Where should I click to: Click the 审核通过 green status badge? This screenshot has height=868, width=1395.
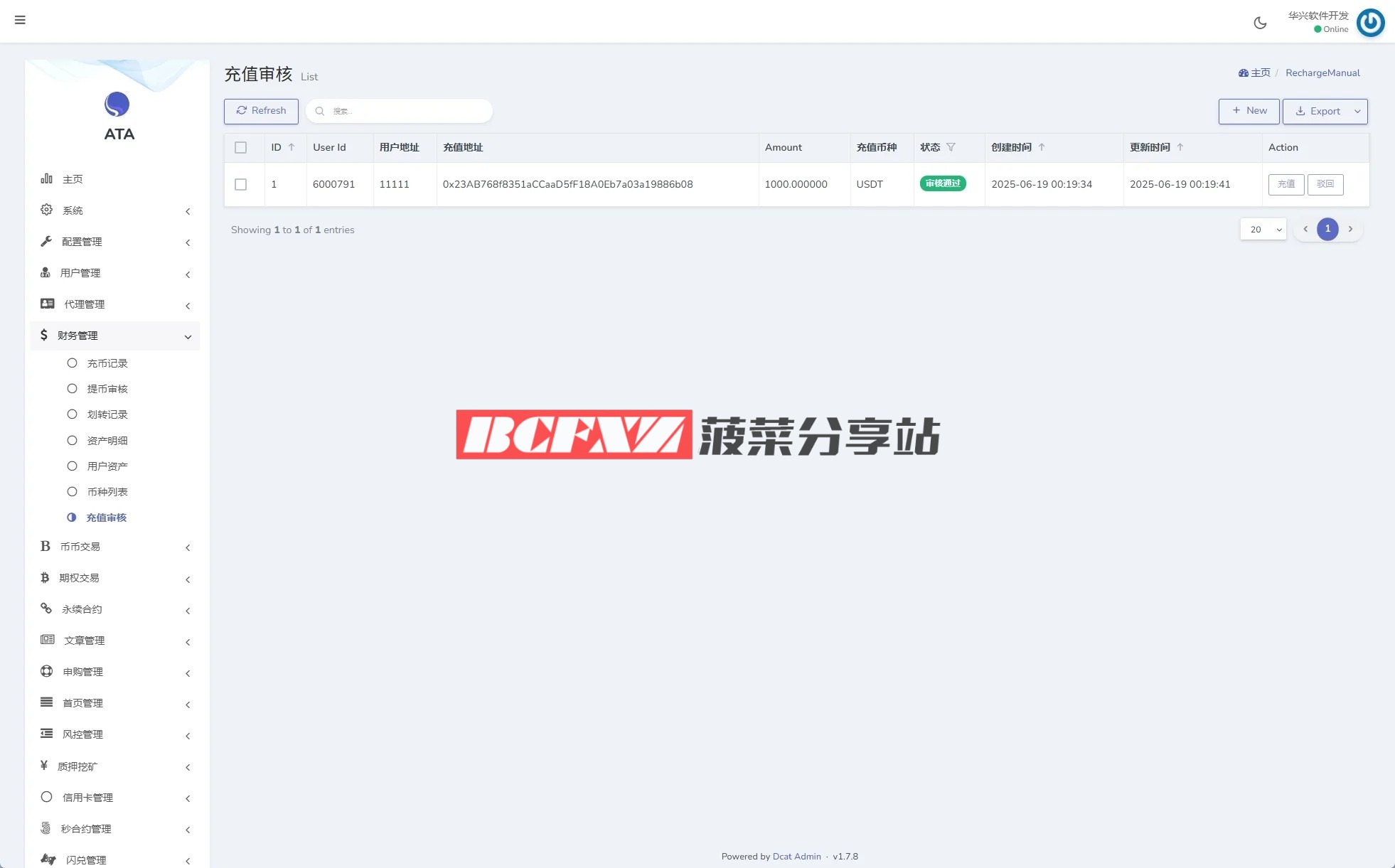(x=943, y=183)
